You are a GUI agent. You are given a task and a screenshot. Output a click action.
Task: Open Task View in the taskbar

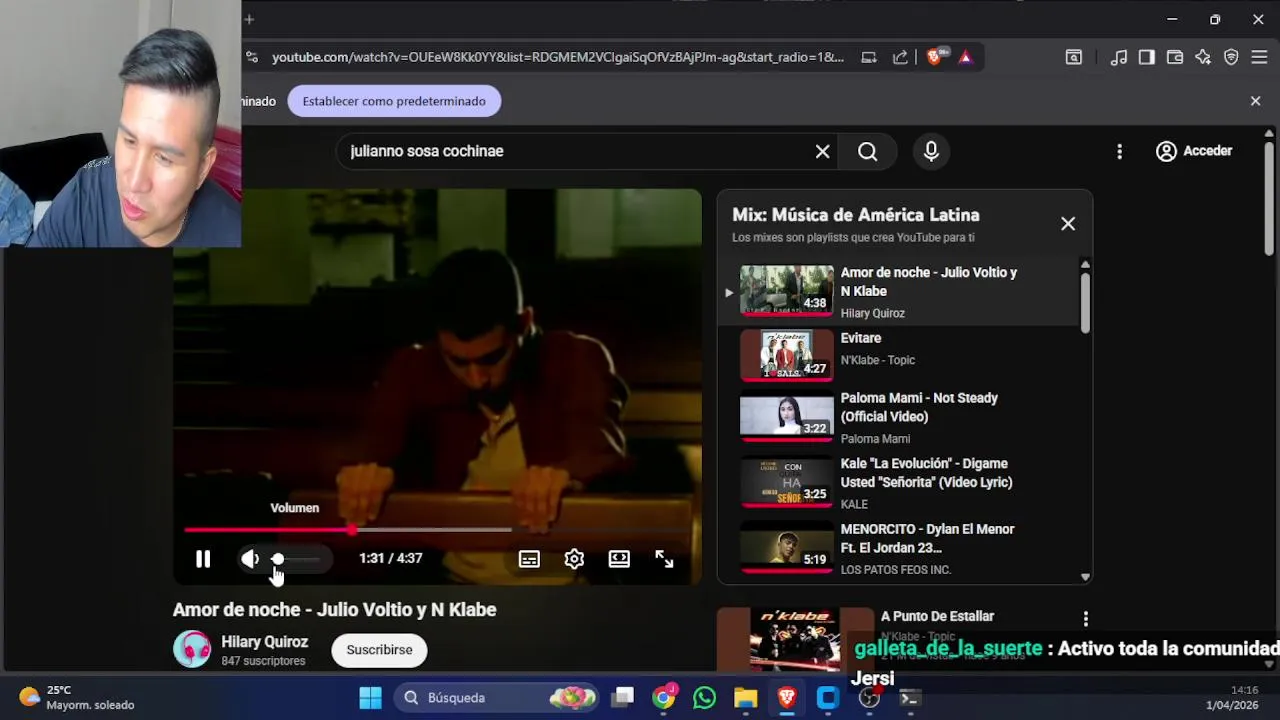[x=624, y=698]
